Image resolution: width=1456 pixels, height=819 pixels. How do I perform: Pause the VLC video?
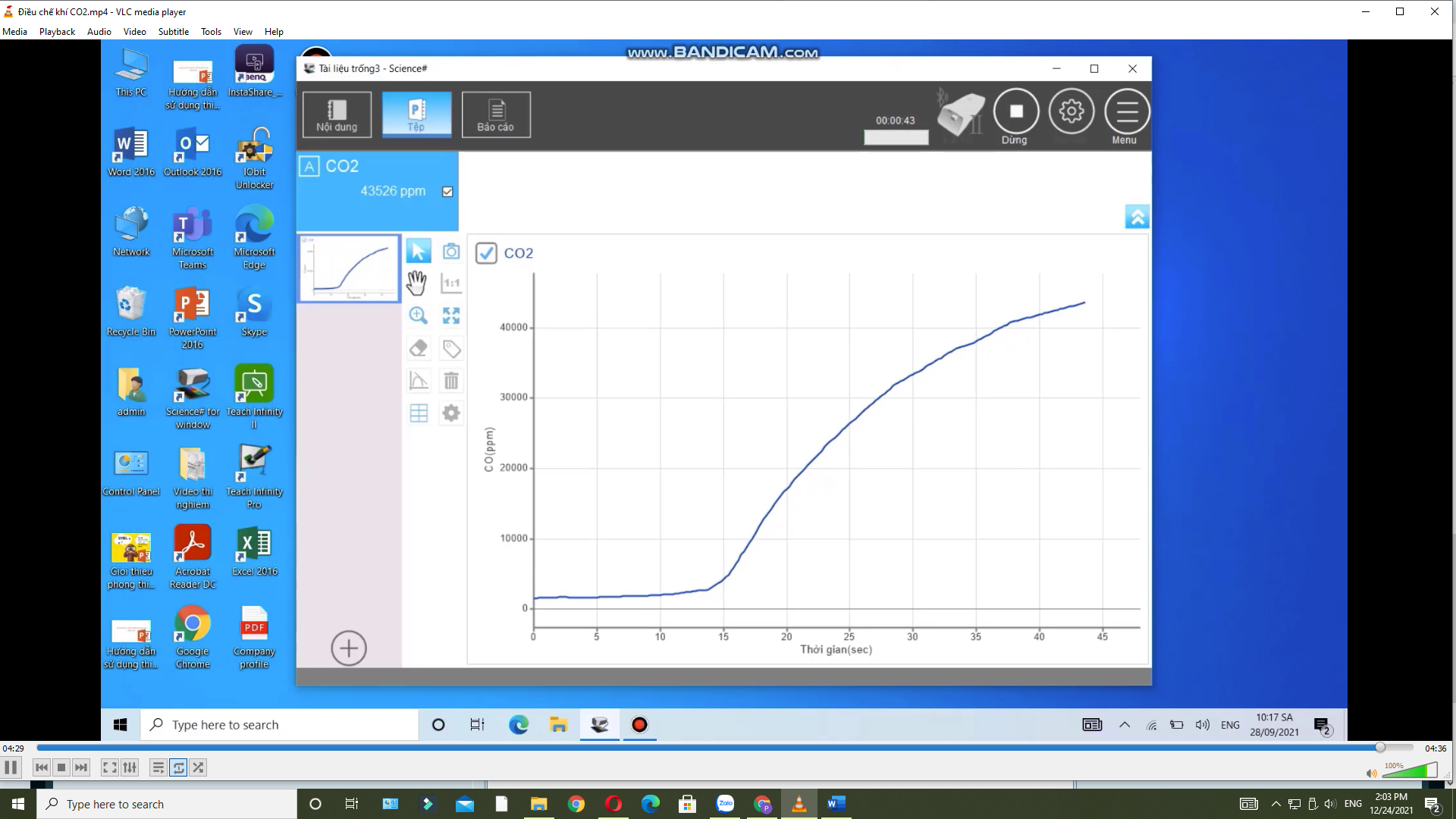11,767
